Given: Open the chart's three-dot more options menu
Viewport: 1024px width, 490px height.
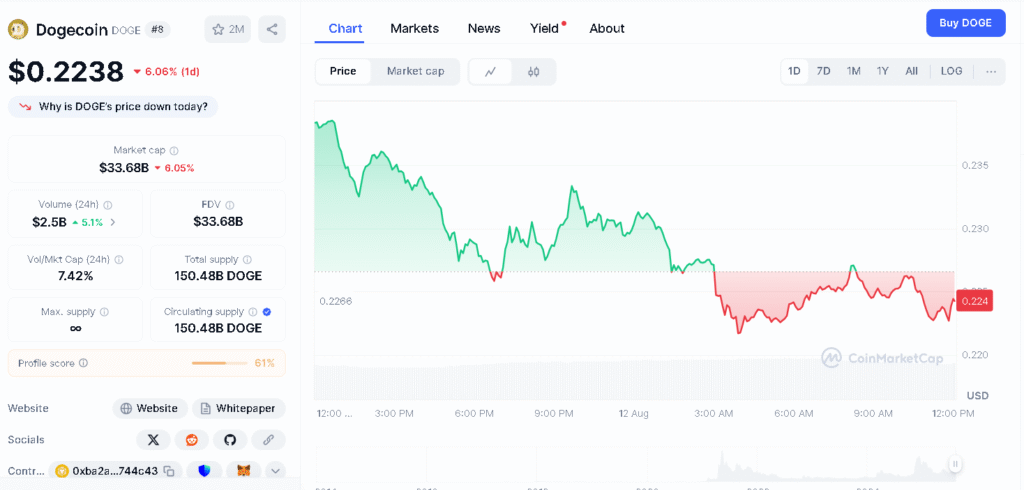Looking at the screenshot, I should (990, 71).
